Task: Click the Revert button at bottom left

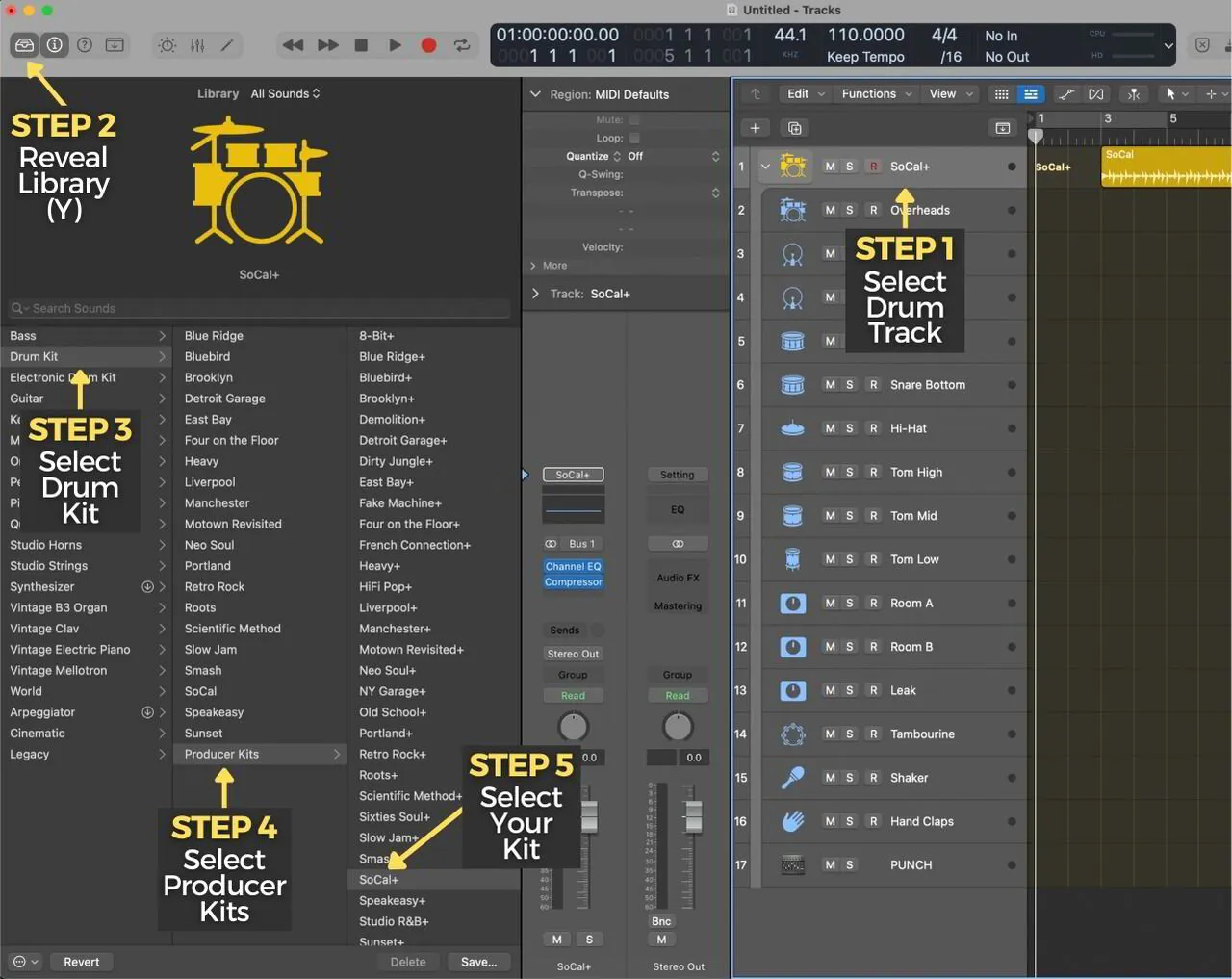Action: (x=81, y=961)
